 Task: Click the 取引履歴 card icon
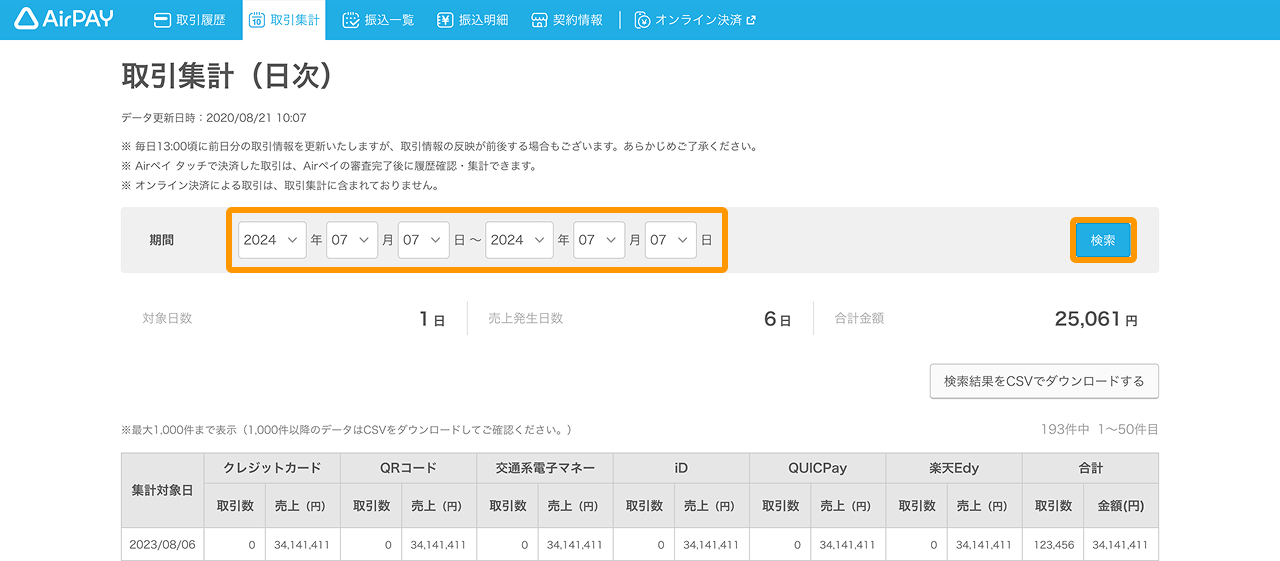(162, 20)
